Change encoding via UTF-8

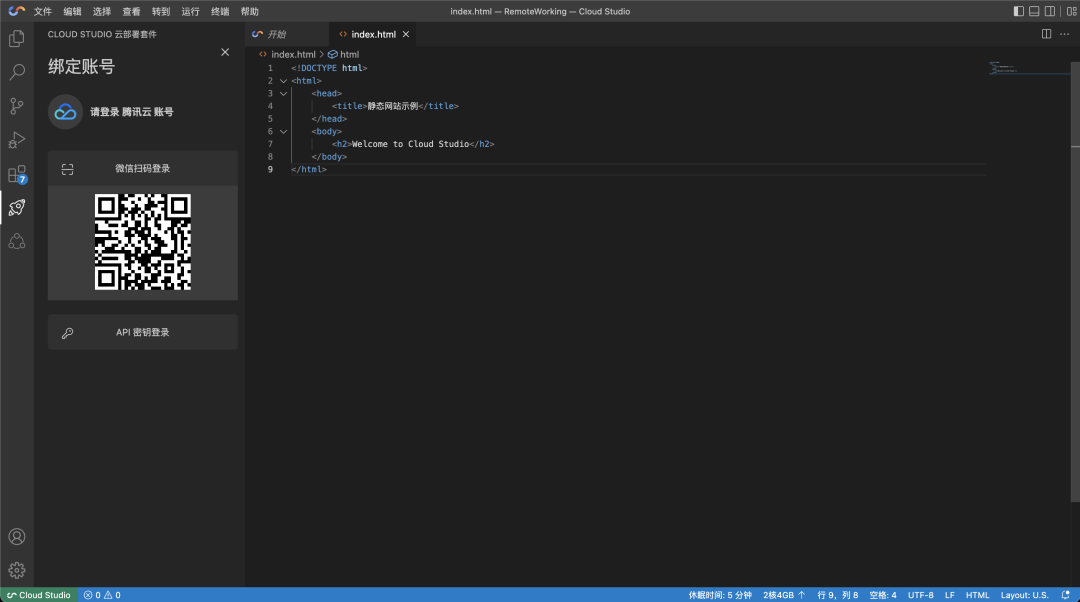click(921, 595)
